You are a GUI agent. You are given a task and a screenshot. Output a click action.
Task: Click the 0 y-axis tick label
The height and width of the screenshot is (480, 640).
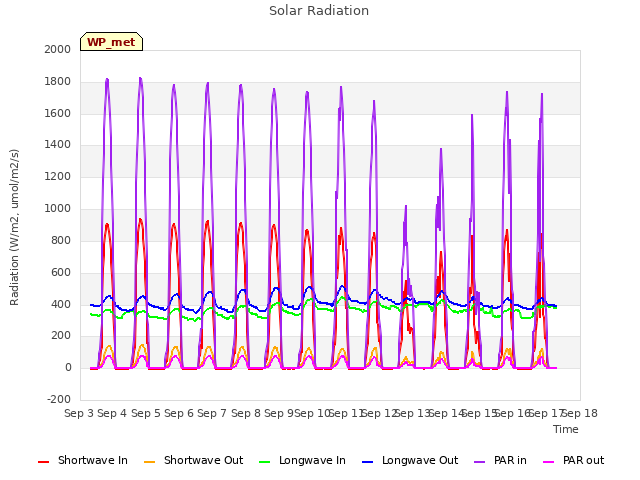(x=68, y=368)
